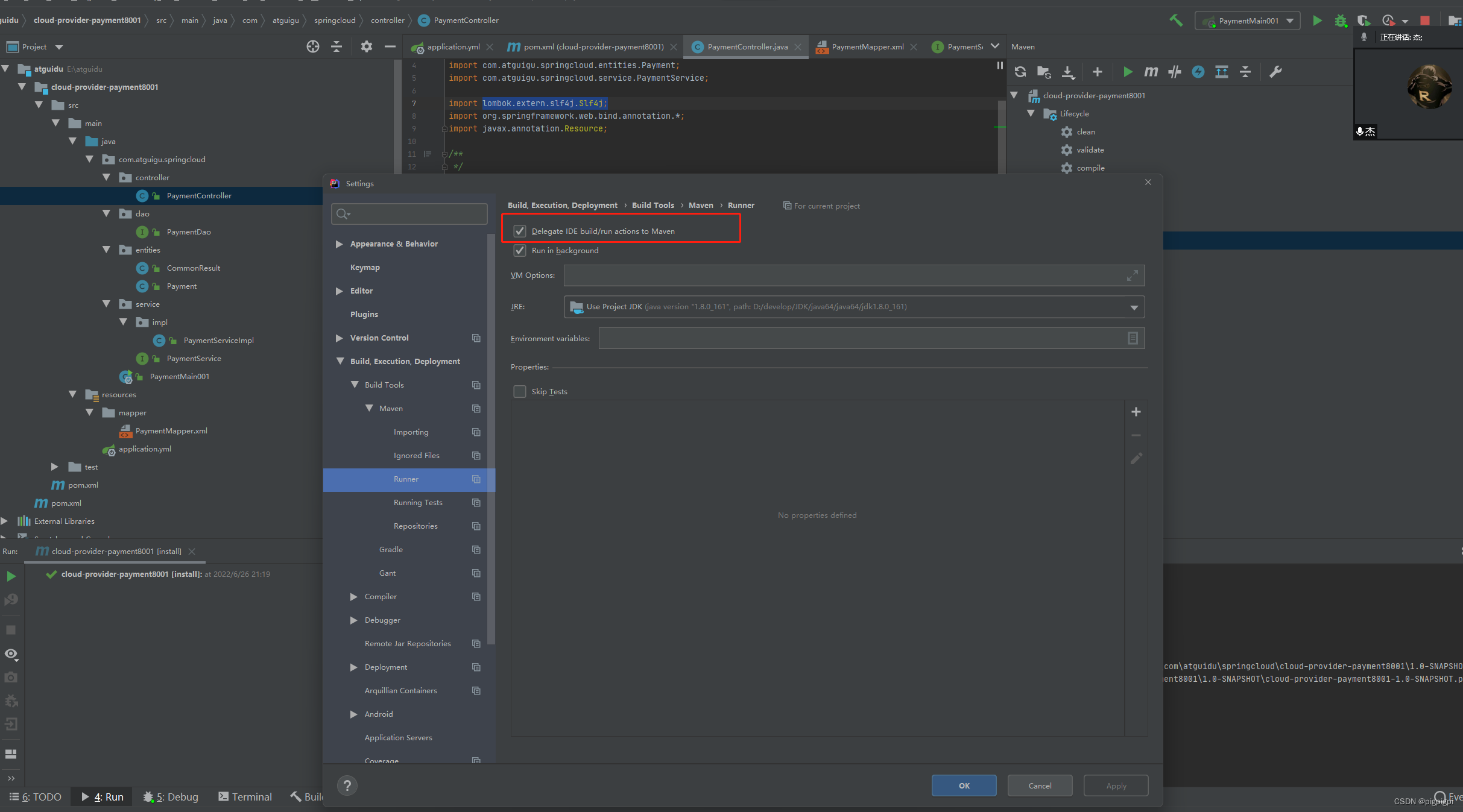Run PaymentMain001 with the green play button
This screenshot has width=1463, height=812.
click(1317, 20)
